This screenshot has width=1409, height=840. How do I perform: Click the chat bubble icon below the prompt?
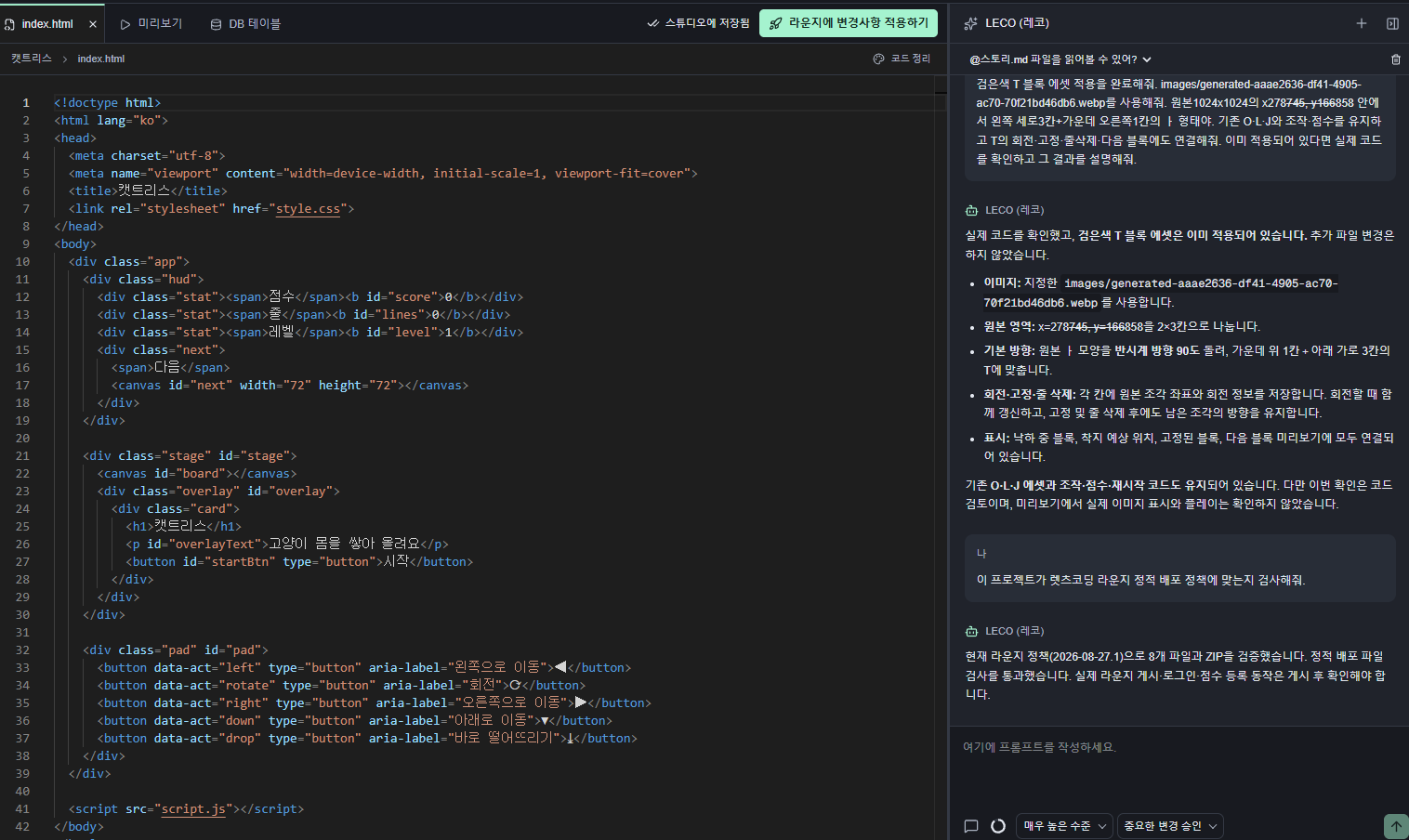[971, 825]
